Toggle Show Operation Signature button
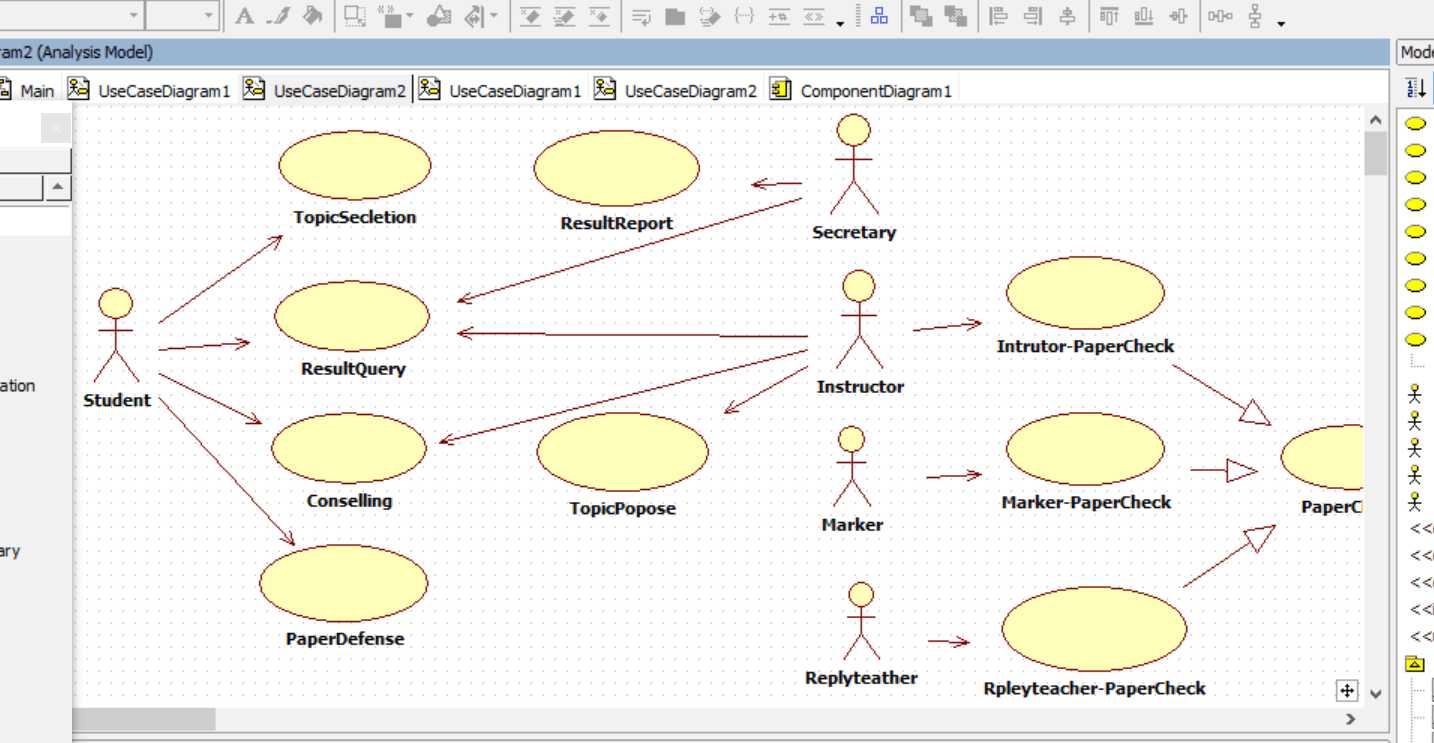Image resolution: width=1434 pixels, height=743 pixels. 709,16
